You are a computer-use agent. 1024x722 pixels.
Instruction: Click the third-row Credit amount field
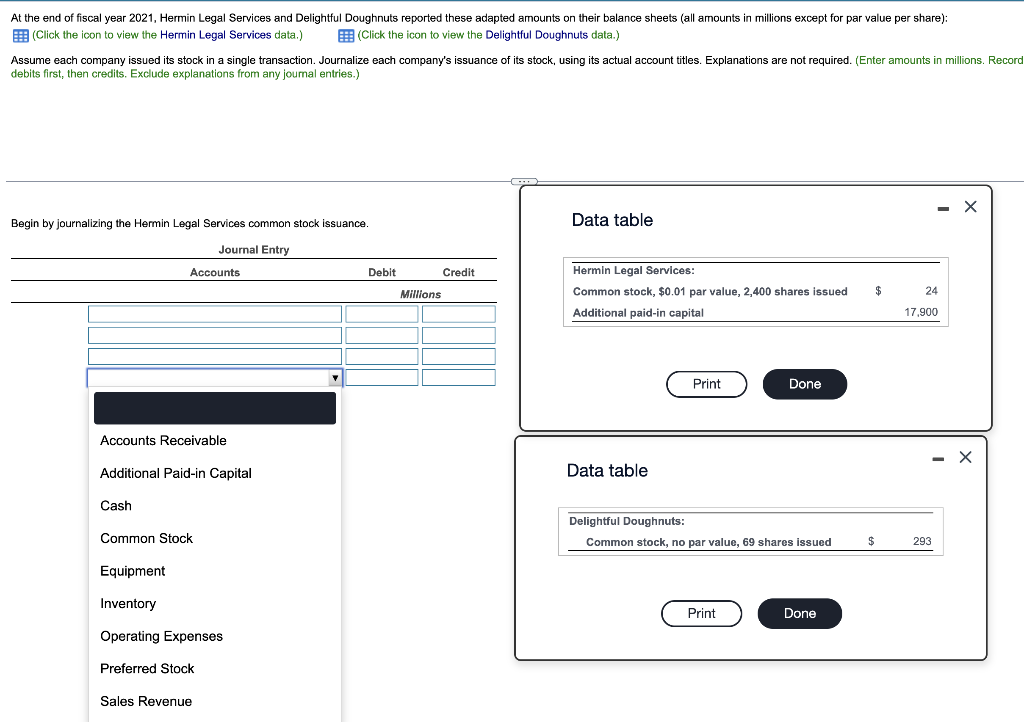coord(458,356)
